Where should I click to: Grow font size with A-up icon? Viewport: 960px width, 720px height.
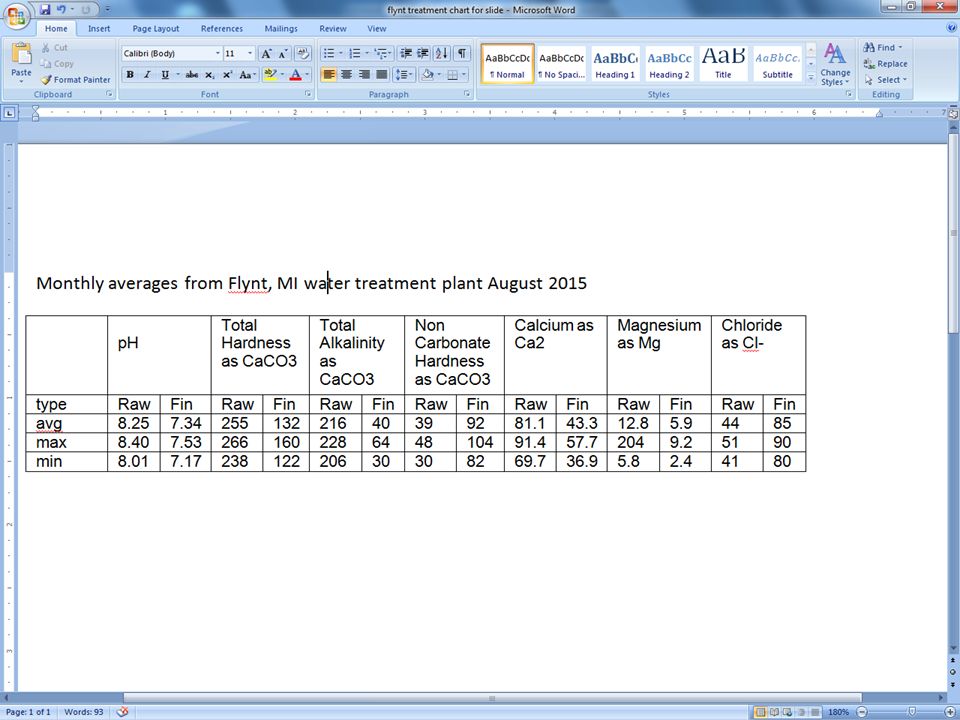coord(266,54)
